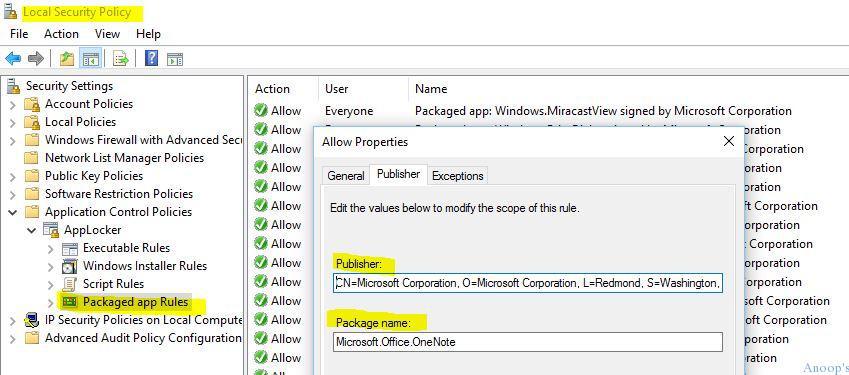The height and width of the screenshot is (375, 849).
Task: Expand the Packaged app Rules node
Action: (51, 302)
